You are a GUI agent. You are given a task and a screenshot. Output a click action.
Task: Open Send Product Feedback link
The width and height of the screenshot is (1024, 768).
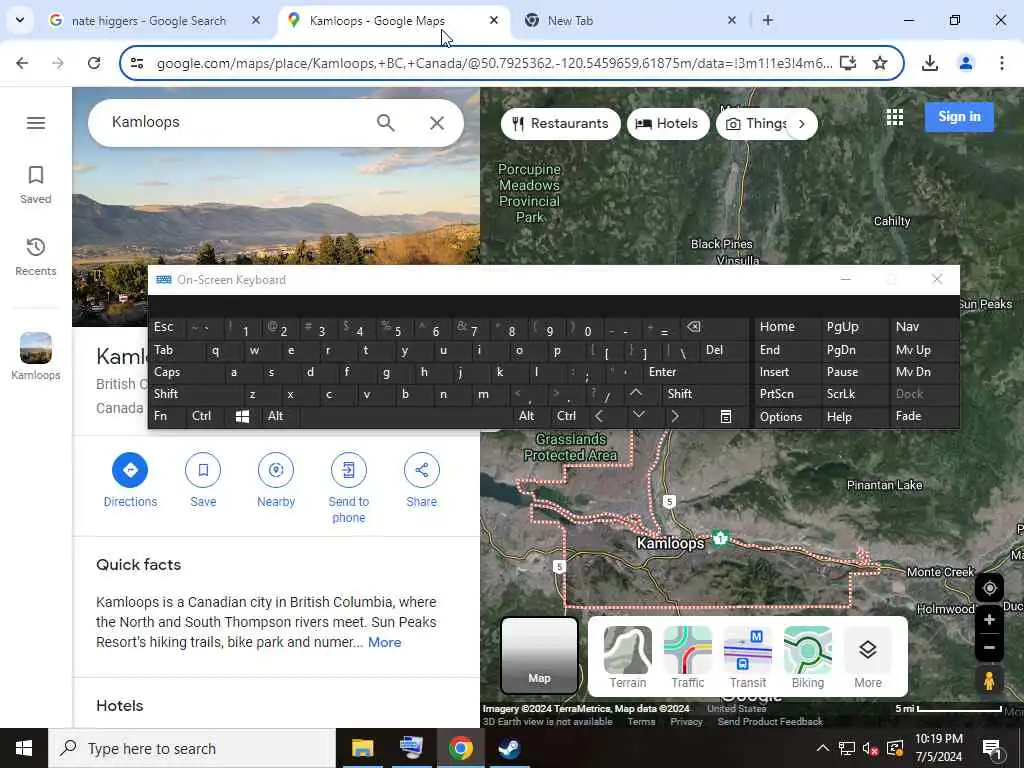pyautogui.click(x=770, y=722)
